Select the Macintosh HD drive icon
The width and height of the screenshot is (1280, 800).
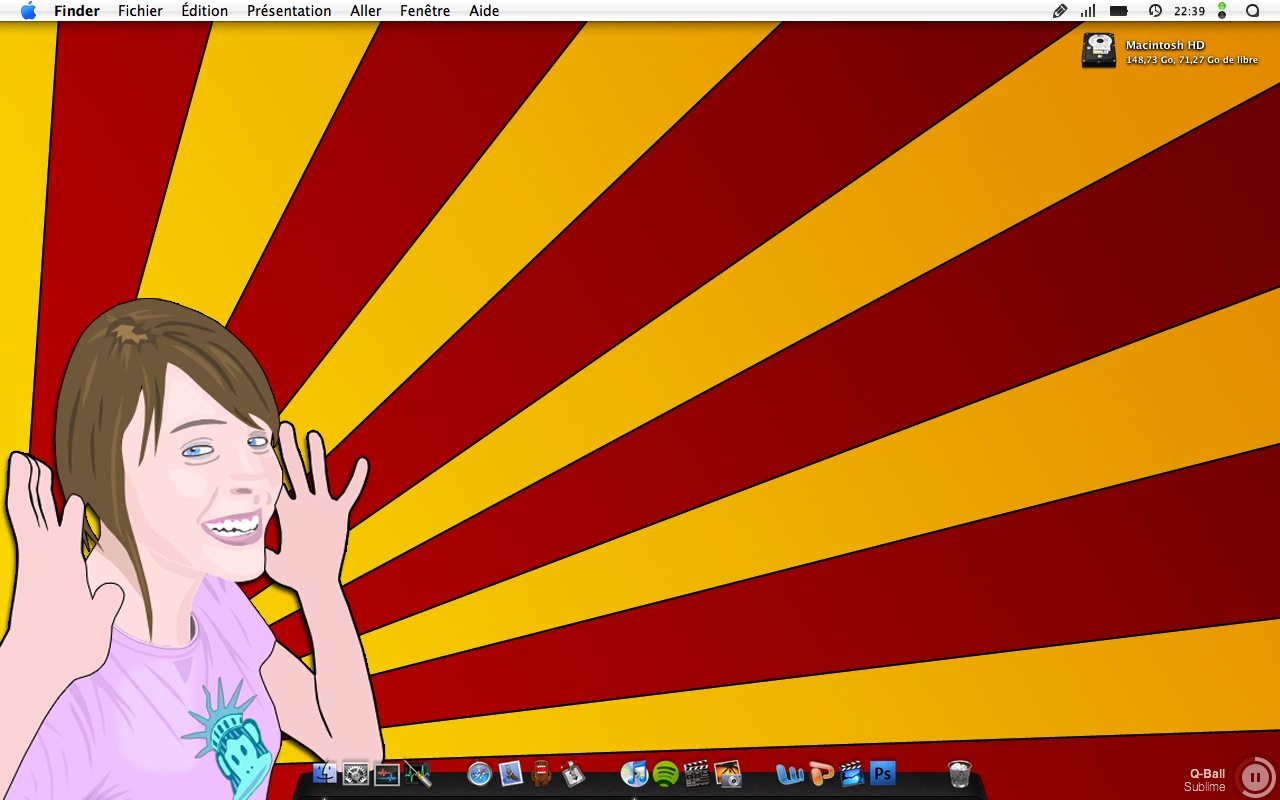(1099, 50)
